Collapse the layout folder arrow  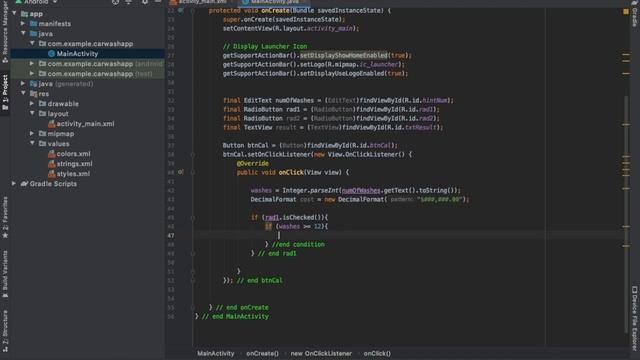click(x=32, y=113)
